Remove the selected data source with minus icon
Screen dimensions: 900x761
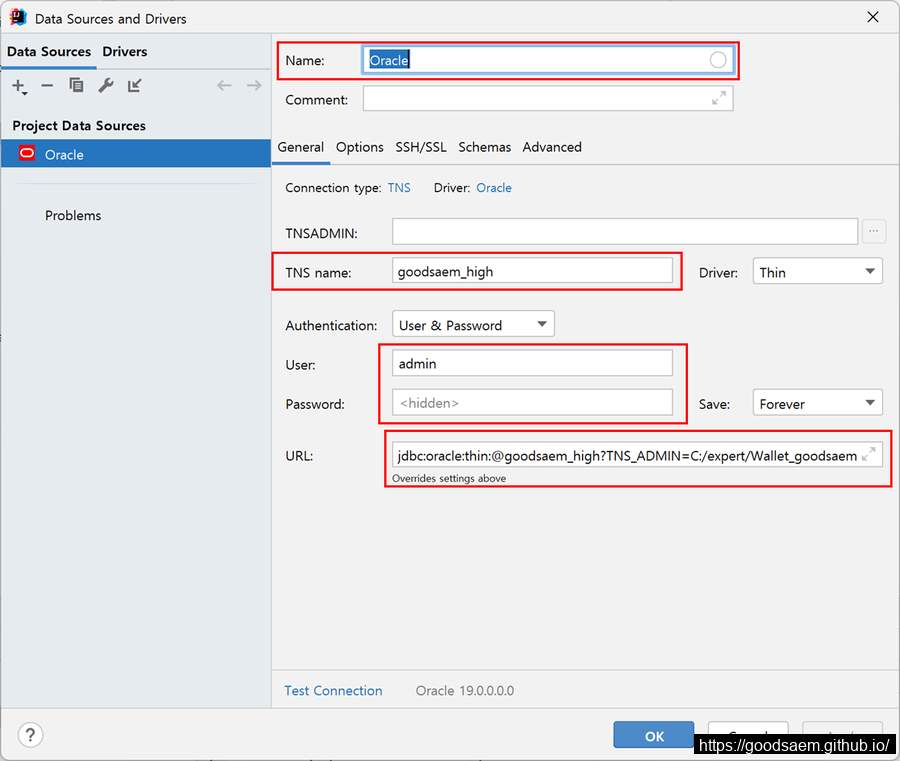tap(47, 86)
